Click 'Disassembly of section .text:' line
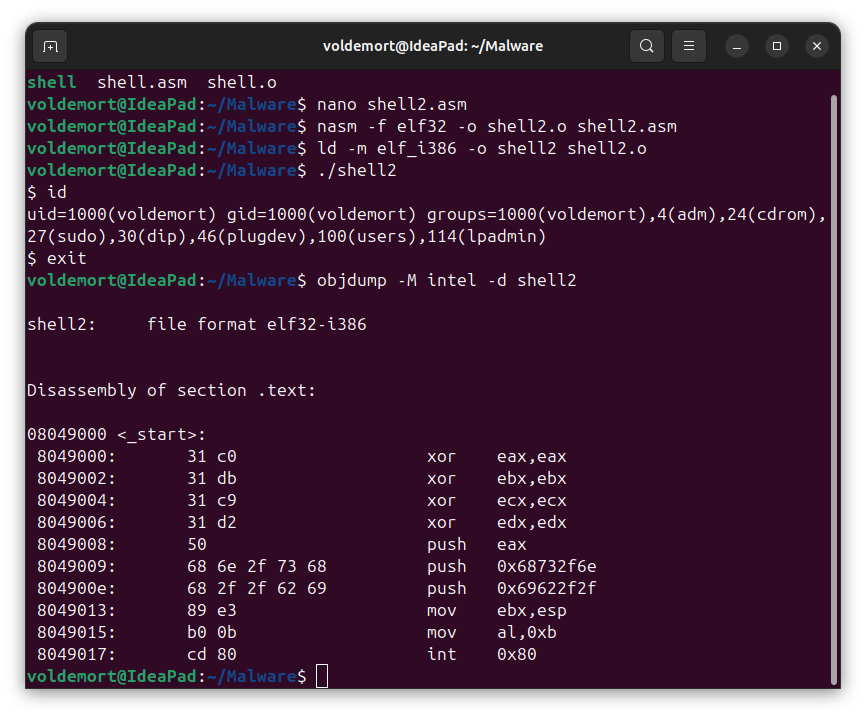The width and height of the screenshot is (866, 717). [172, 391]
